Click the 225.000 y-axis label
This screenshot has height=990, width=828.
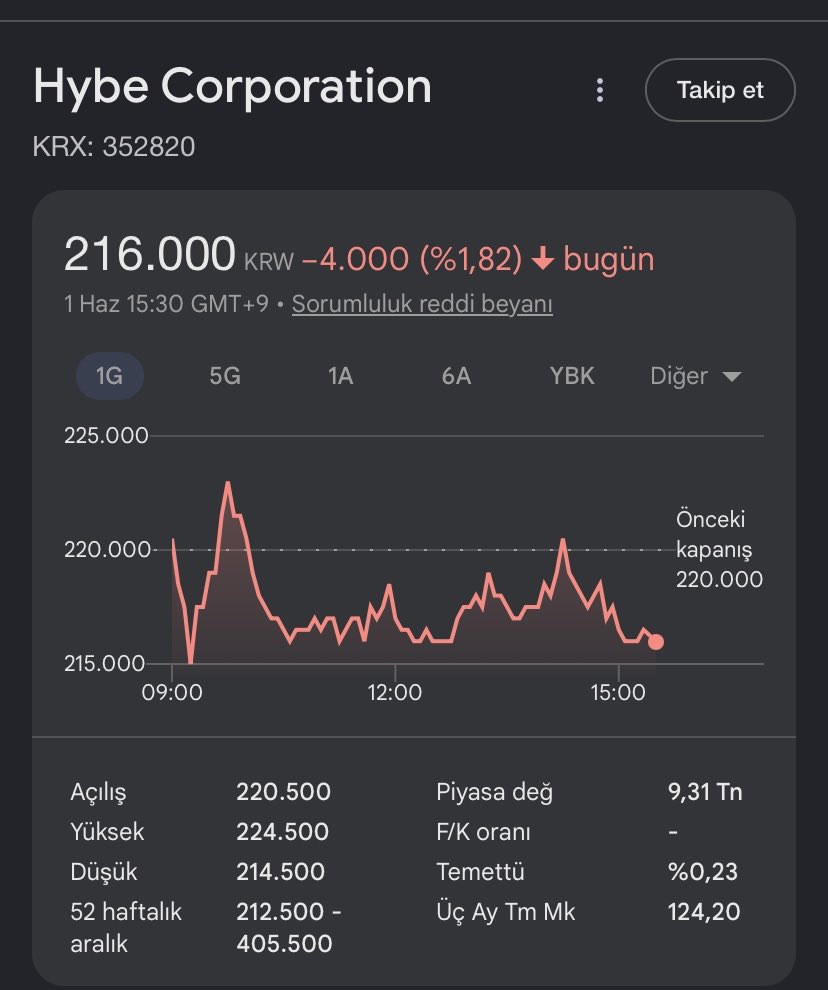point(106,435)
